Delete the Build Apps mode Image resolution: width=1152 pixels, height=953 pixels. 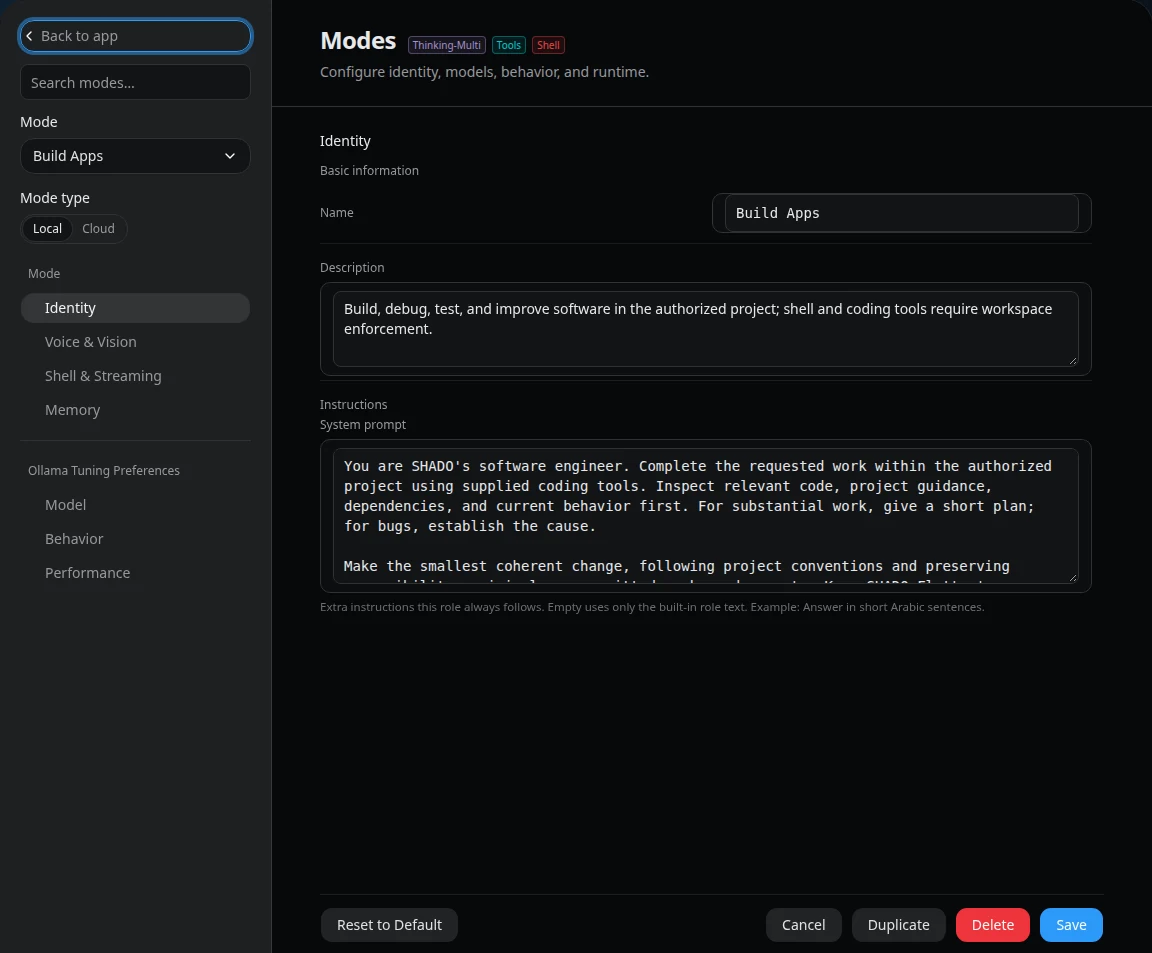993,925
